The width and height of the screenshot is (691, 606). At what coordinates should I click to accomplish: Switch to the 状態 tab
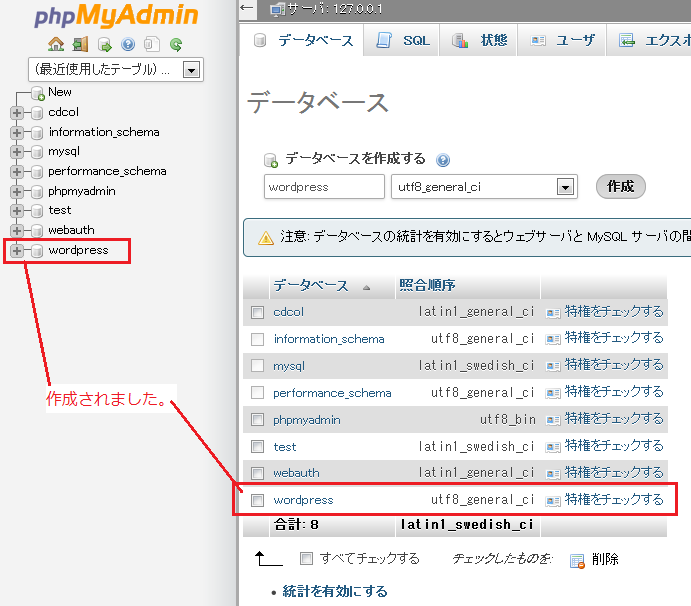[479, 41]
